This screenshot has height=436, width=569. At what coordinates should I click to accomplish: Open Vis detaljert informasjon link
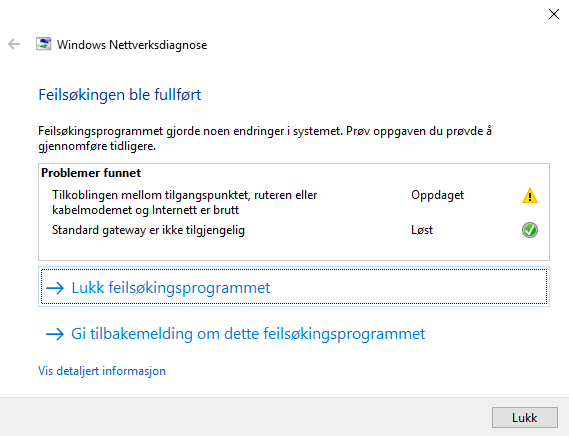pyautogui.click(x=102, y=371)
